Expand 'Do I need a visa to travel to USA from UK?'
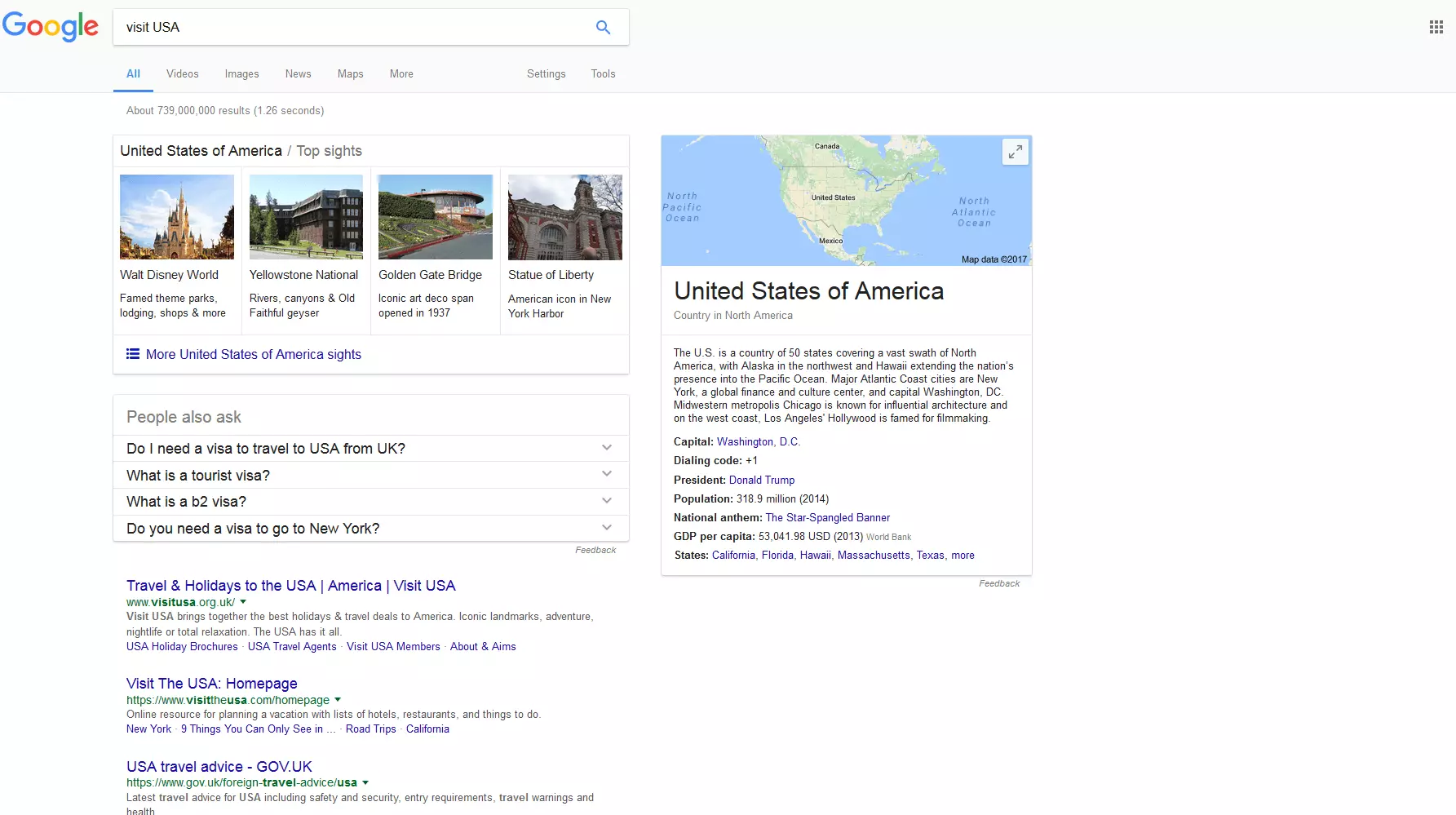Image resolution: width=1456 pixels, height=815 pixels. pyautogui.click(x=371, y=448)
